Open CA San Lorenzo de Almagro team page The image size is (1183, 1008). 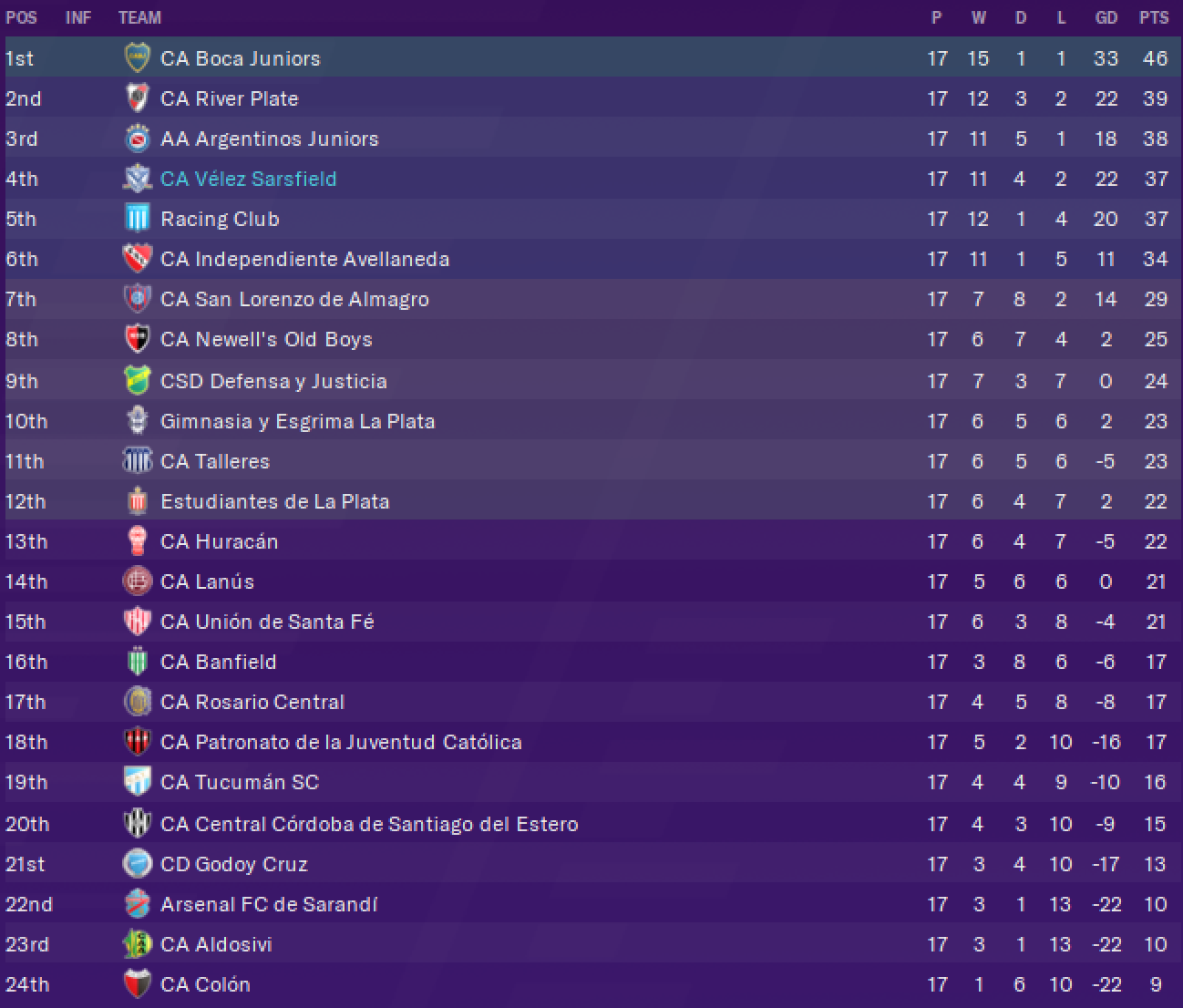294,299
